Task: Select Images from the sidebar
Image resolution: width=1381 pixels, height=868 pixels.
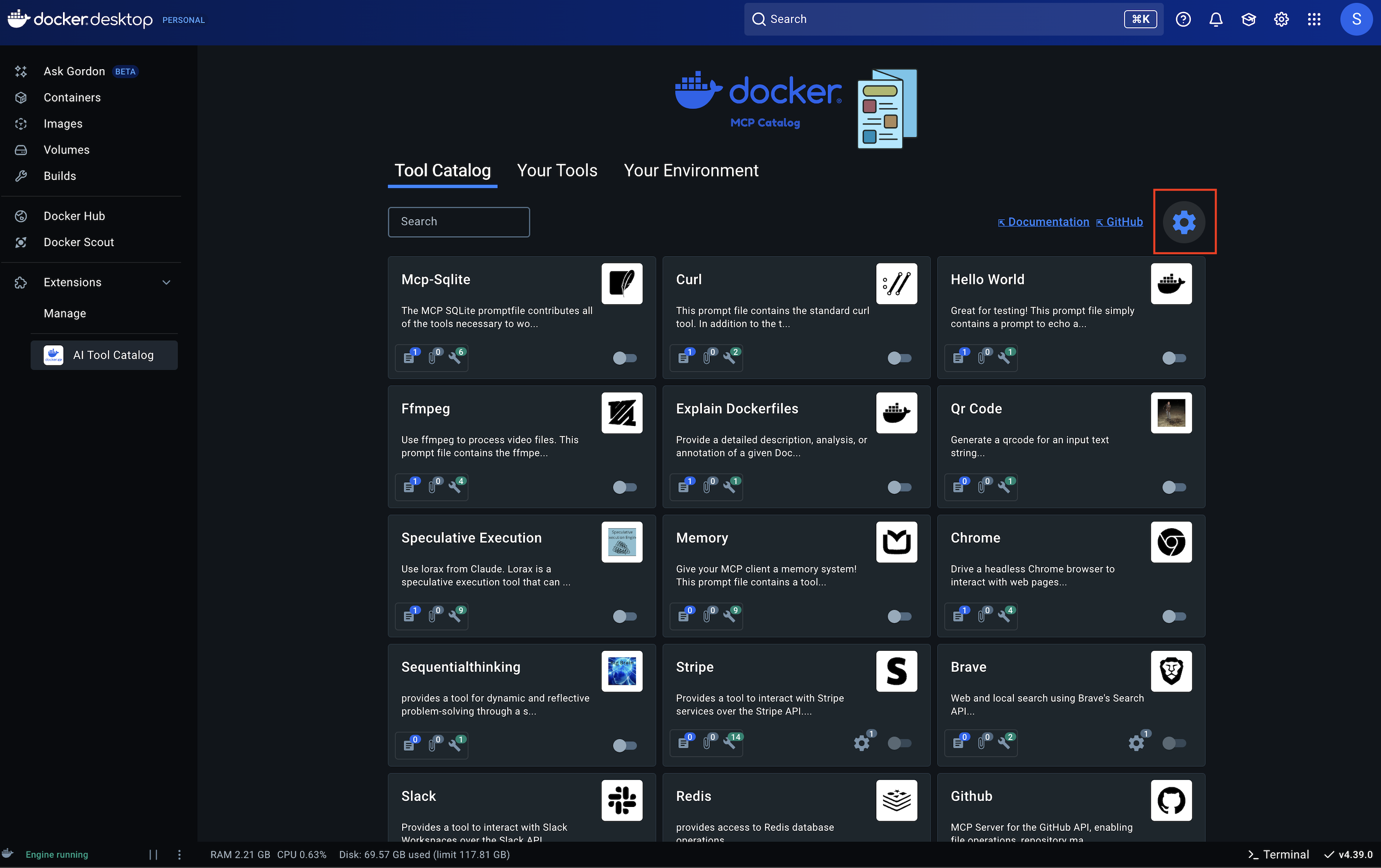Action: (x=63, y=124)
